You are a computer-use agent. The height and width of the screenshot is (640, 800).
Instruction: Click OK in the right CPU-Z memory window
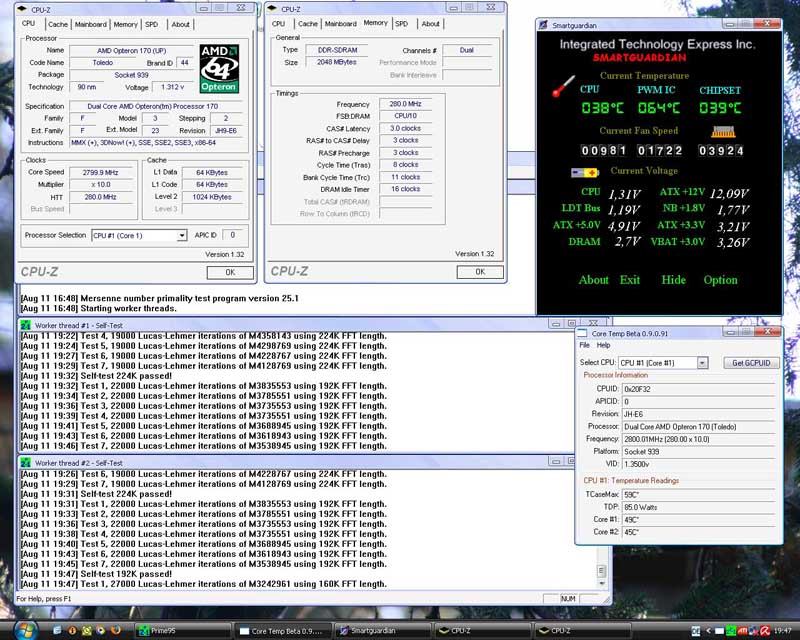coord(480,272)
